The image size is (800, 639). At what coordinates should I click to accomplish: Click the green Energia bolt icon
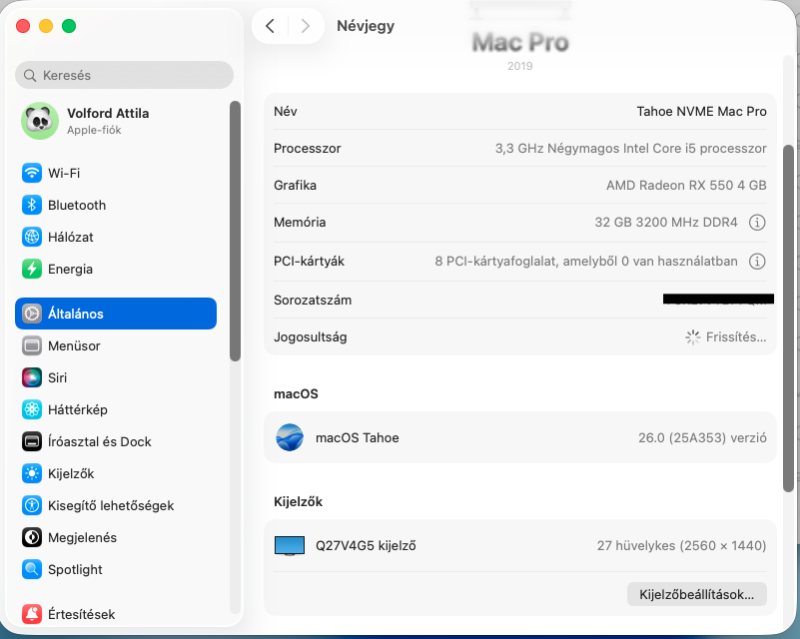[32, 269]
